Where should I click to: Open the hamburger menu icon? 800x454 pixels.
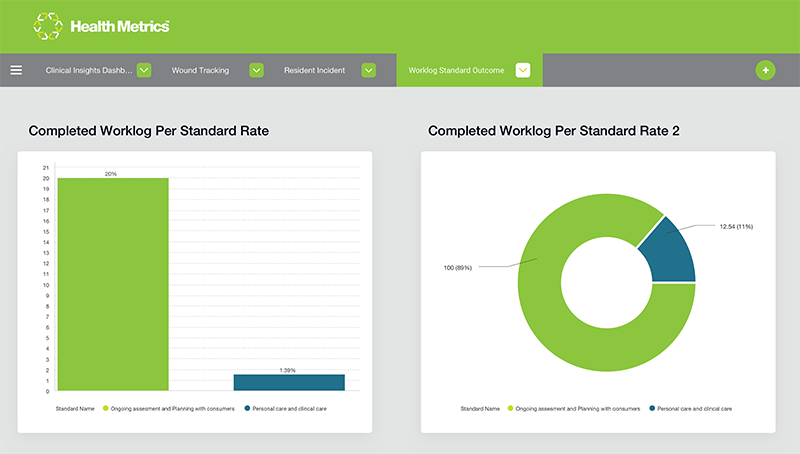point(16,70)
